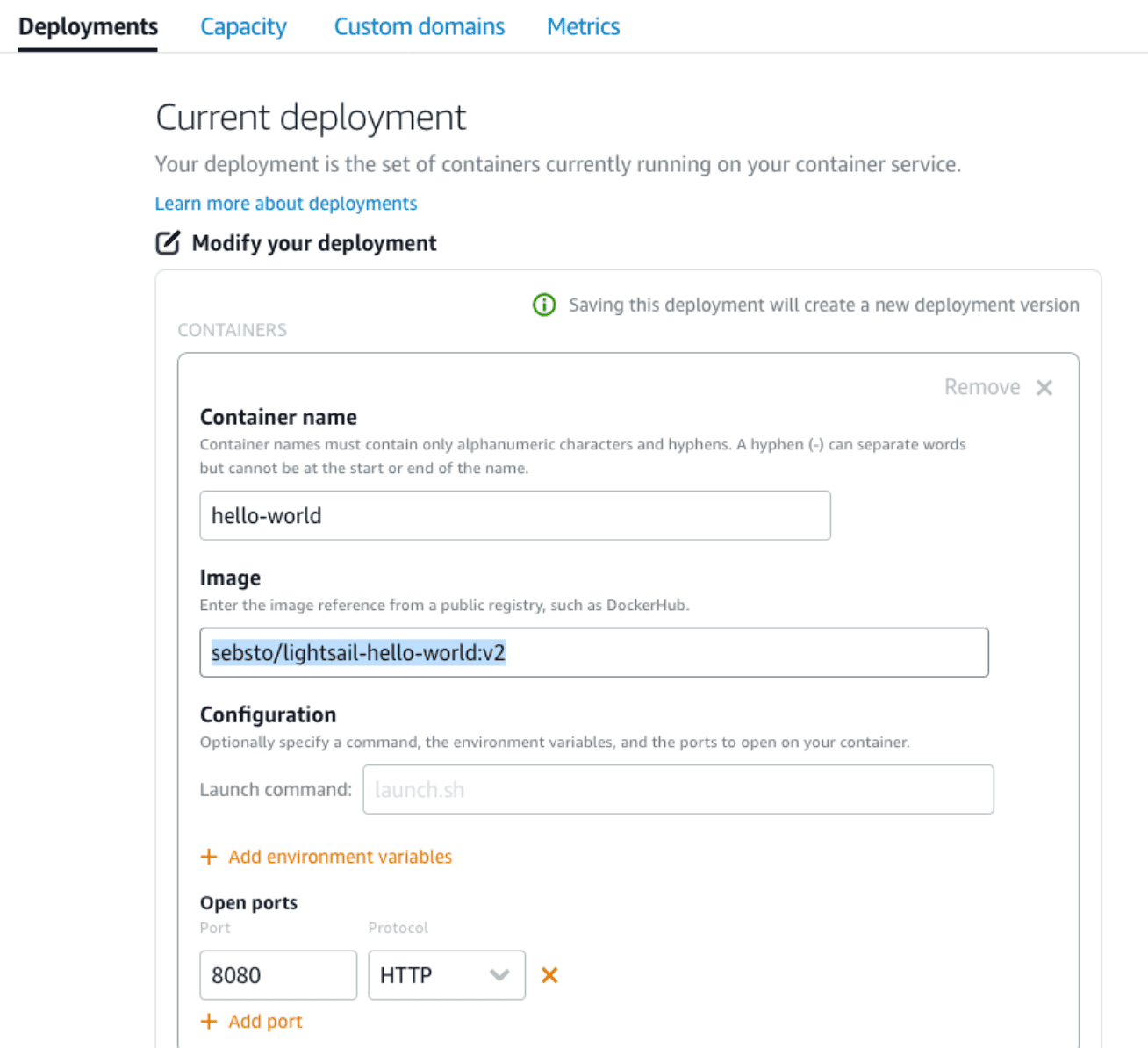Click the green info icon beside saving notice
The image size is (1148, 1048).
tap(544, 305)
